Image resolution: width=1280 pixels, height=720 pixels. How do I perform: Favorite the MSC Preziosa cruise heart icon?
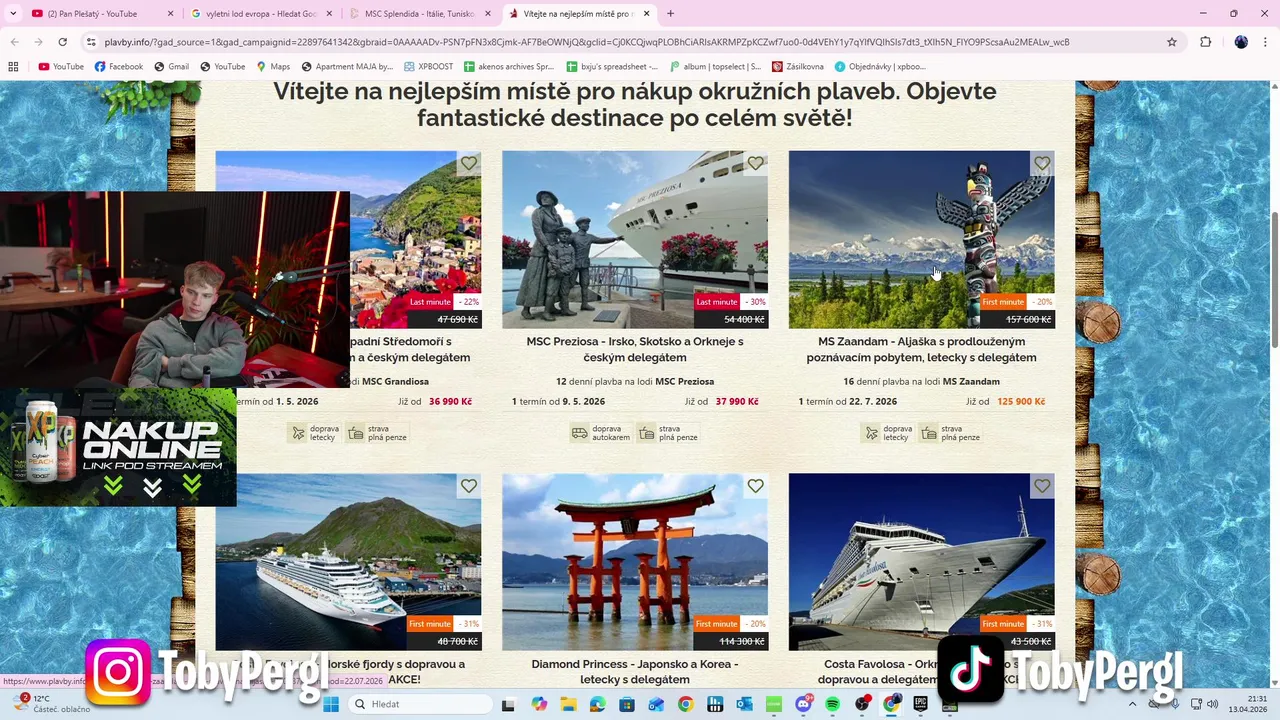[755, 163]
